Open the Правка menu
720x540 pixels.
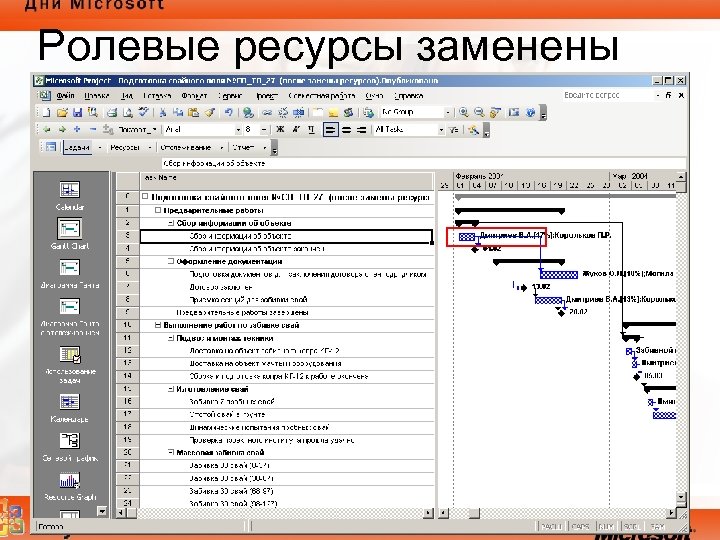click(97, 96)
